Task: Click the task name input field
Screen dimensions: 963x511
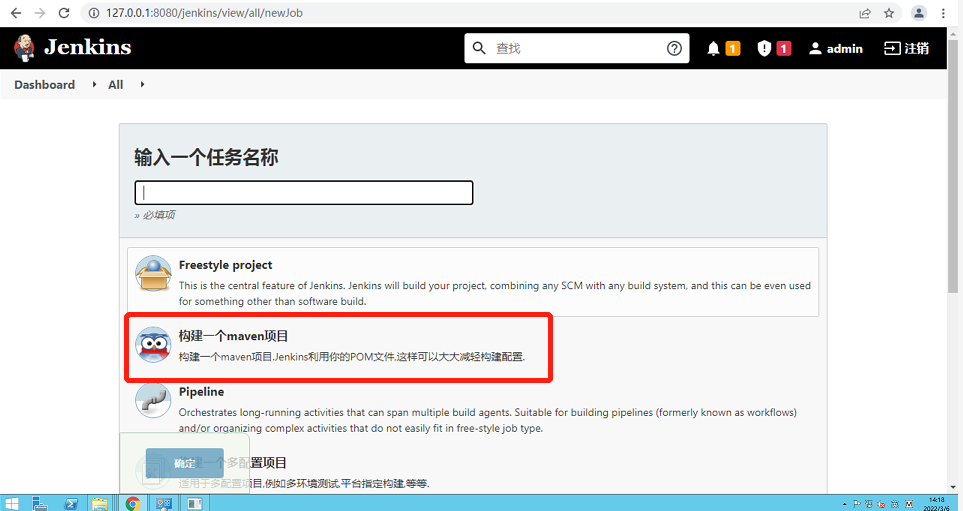Action: [x=303, y=192]
